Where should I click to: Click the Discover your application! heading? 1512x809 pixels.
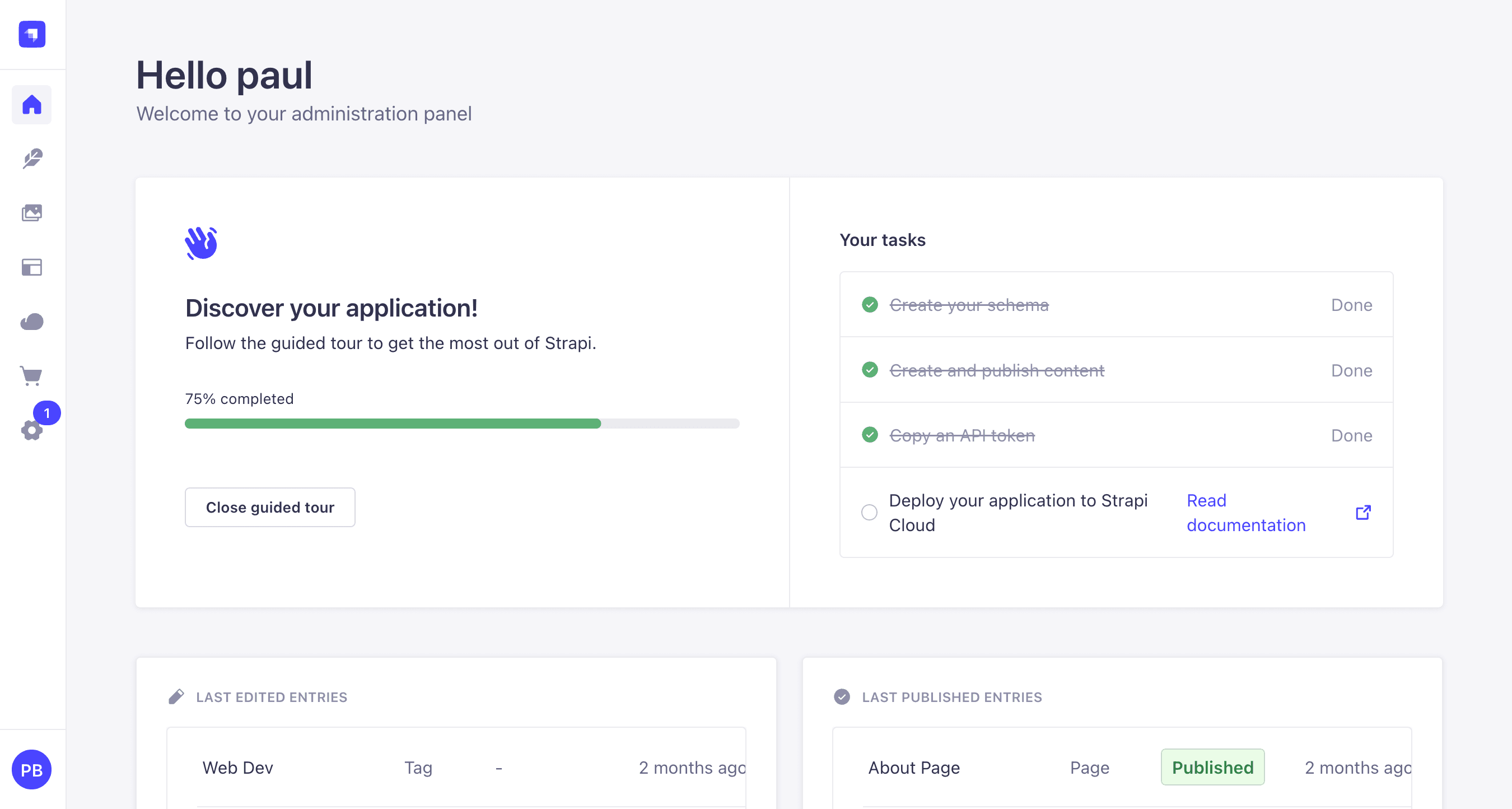tap(331, 308)
